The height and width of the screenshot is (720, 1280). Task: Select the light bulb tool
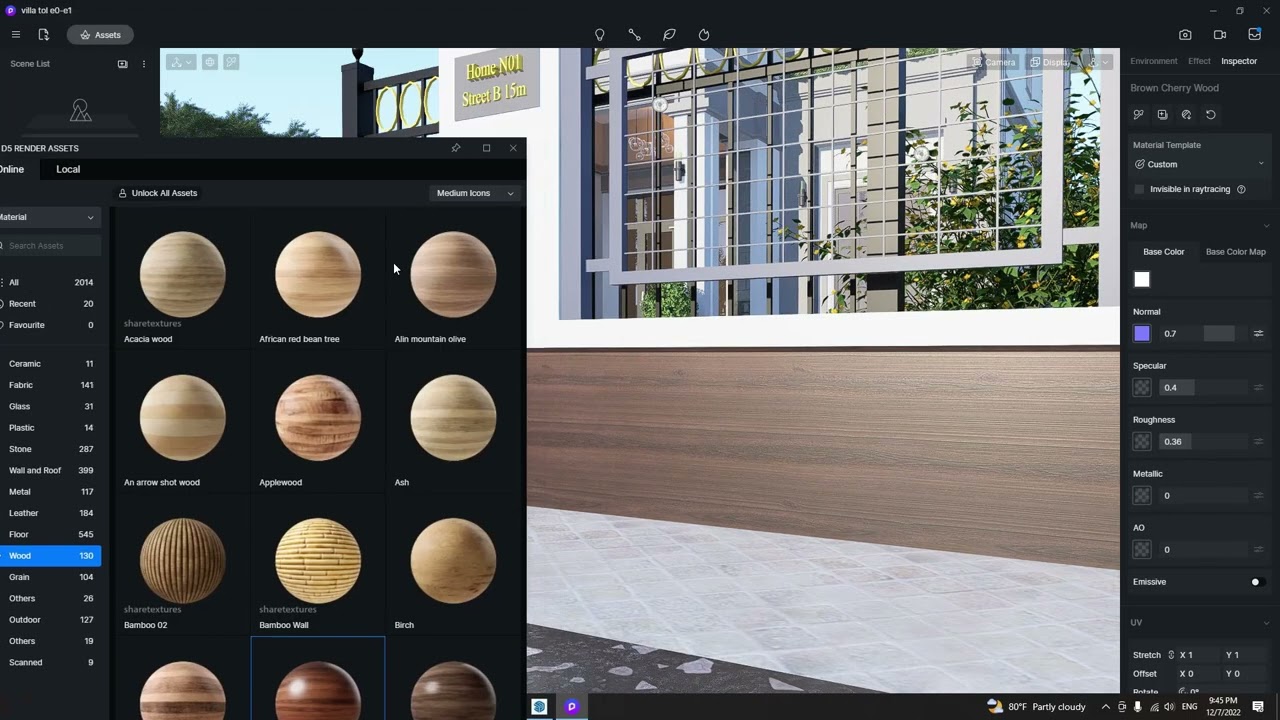click(600, 35)
